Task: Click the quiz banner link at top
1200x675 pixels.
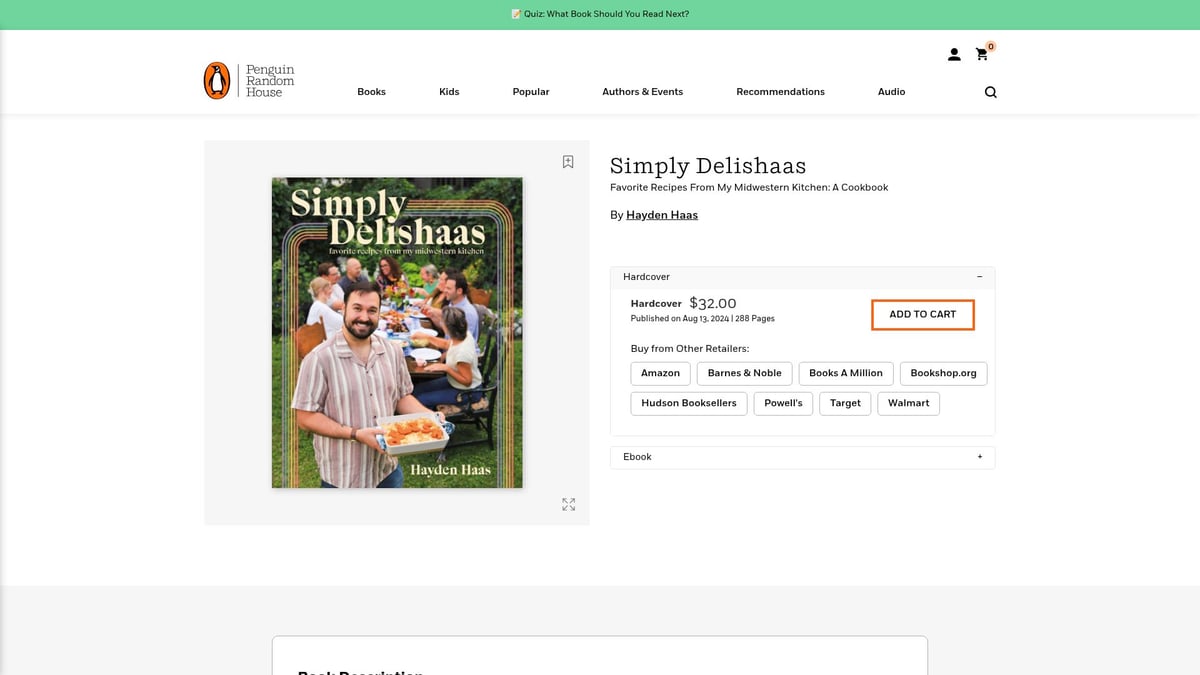Action: pyautogui.click(x=600, y=14)
